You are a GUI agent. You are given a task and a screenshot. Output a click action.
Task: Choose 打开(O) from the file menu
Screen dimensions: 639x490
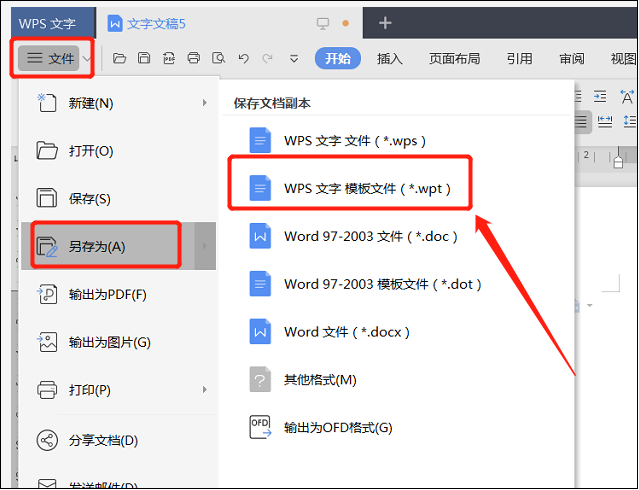click(118, 151)
